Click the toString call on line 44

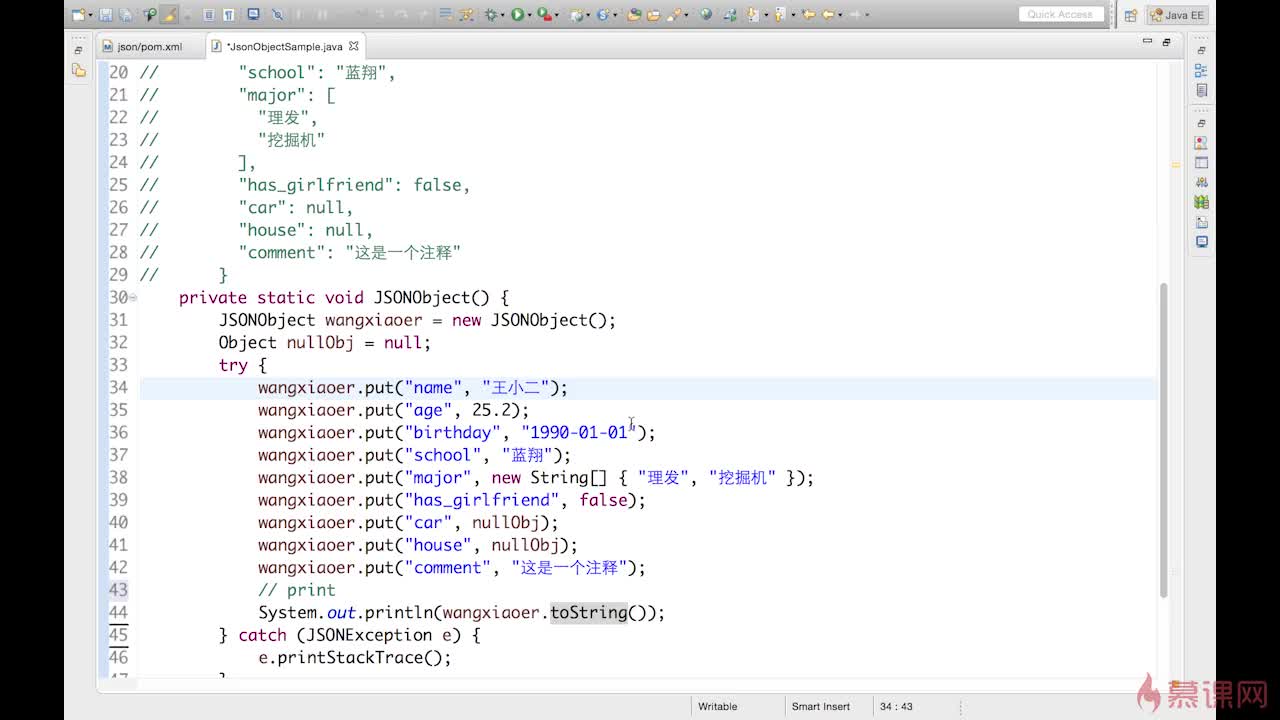[589, 613]
